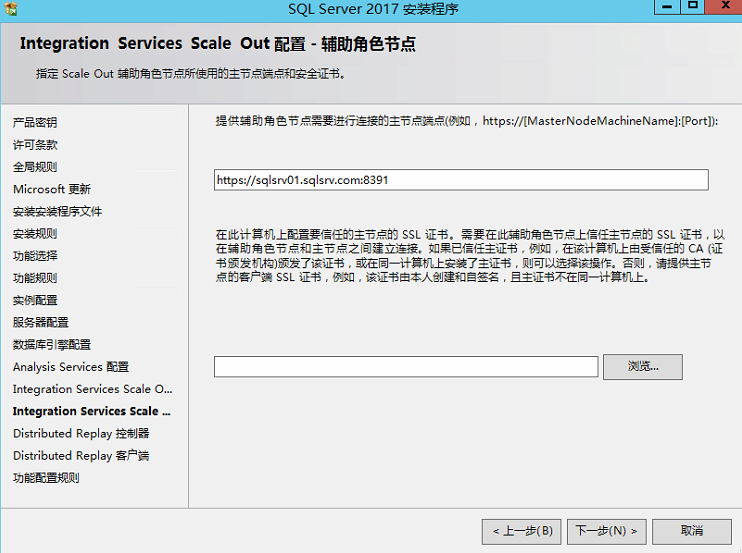Screen dimensions: 742x553
Task: Select 功能选择 step in sidebar
Action: 35,256
